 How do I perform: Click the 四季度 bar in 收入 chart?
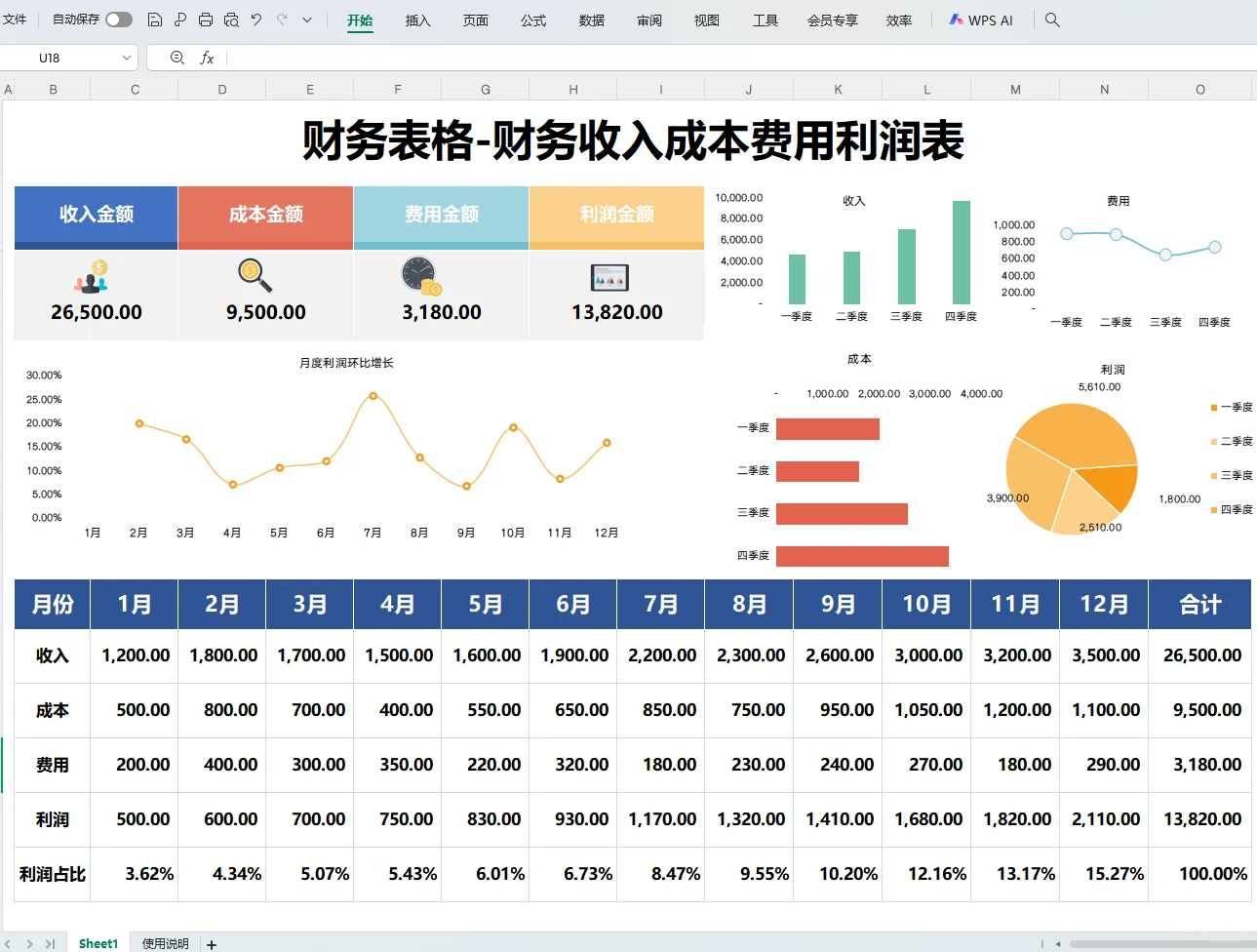click(962, 253)
